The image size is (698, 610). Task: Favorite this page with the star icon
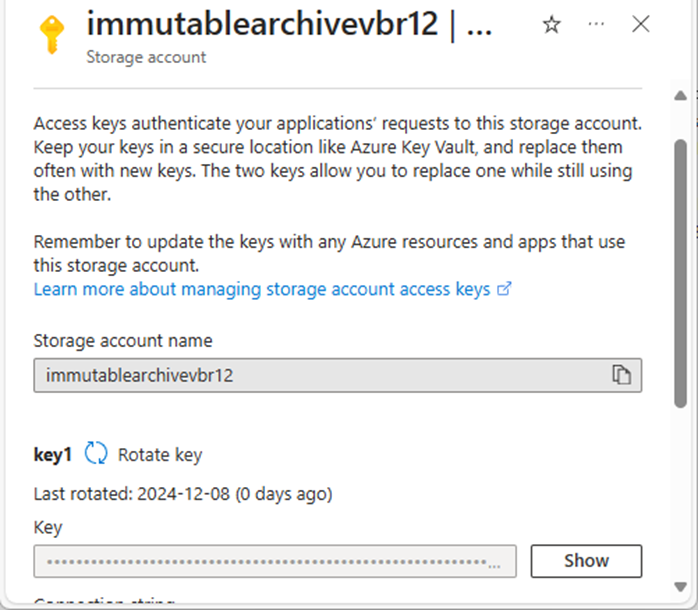[552, 24]
